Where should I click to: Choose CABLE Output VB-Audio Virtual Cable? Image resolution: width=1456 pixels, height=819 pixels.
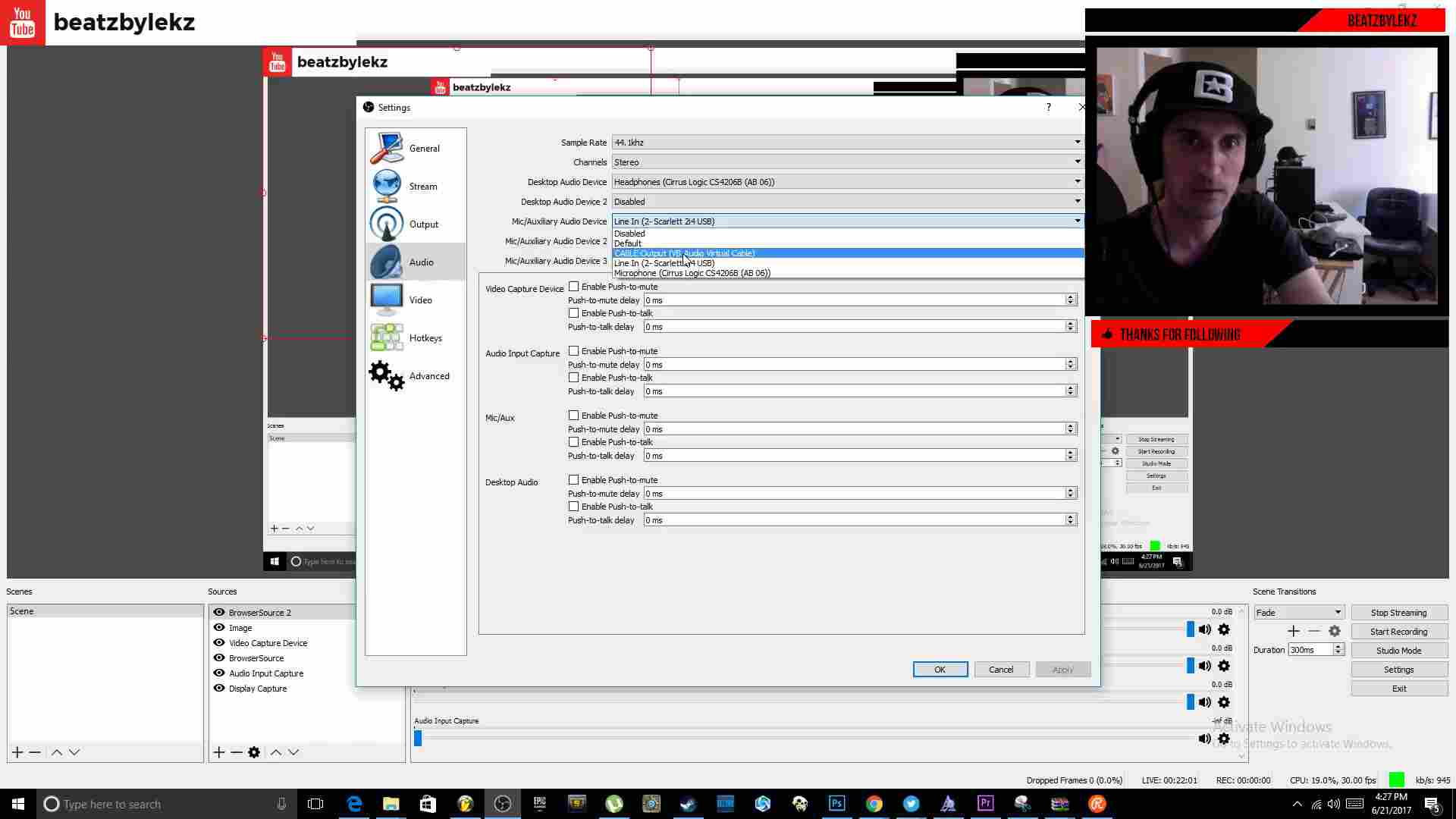point(848,253)
